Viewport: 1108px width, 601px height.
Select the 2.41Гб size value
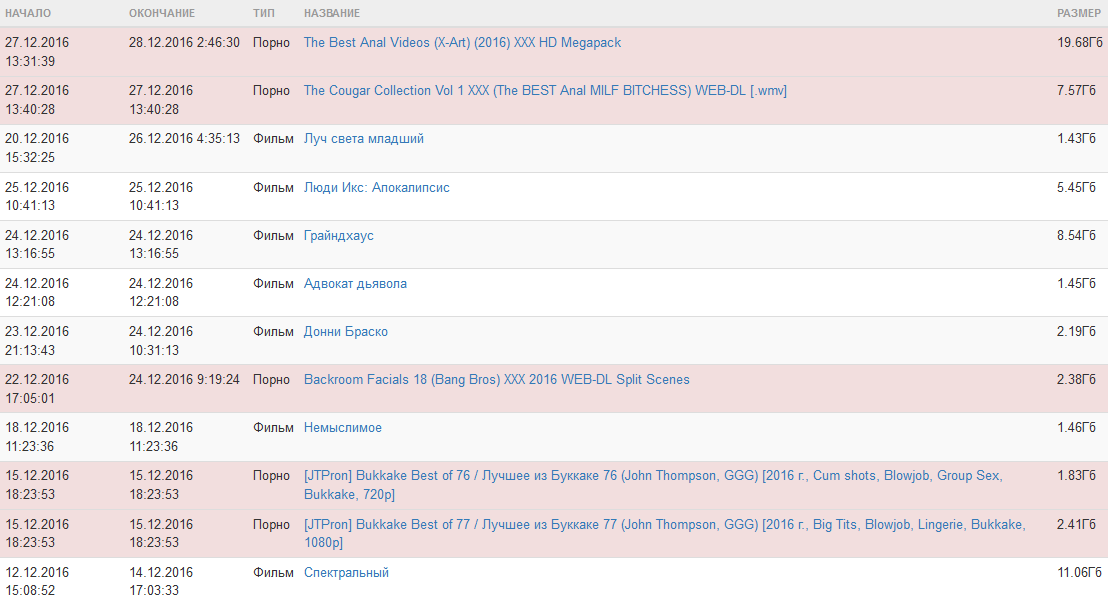(1076, 524)
